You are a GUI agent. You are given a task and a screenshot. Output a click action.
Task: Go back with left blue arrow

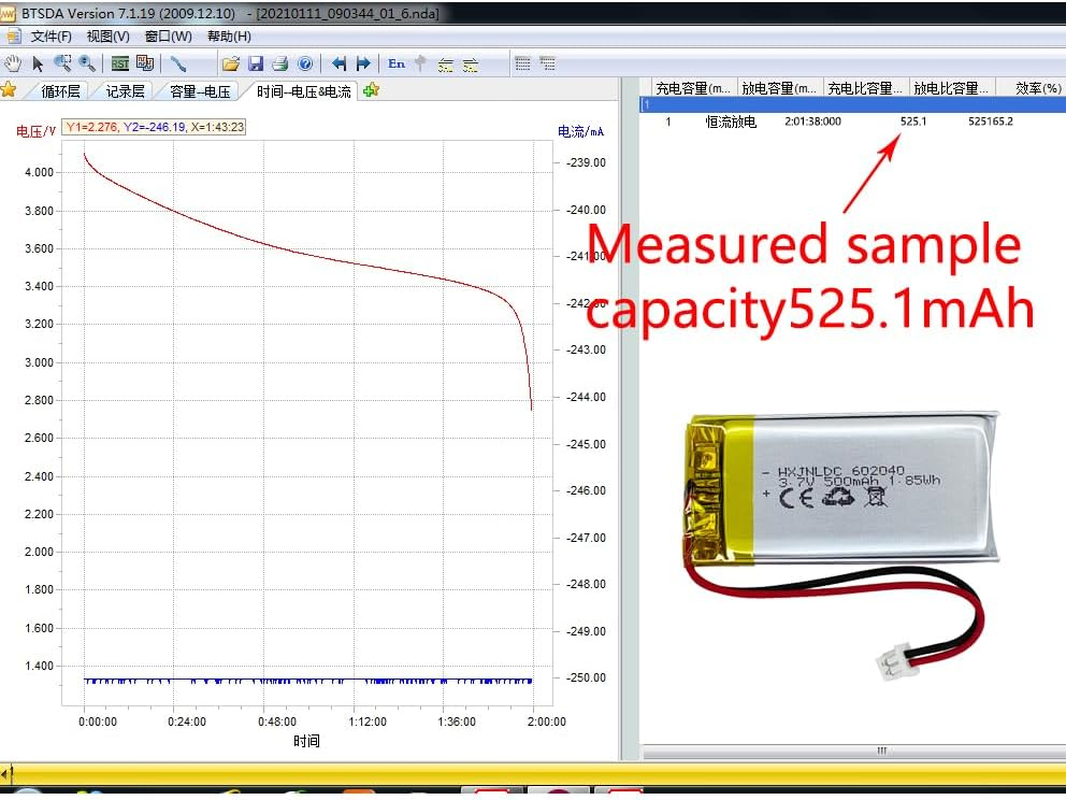click(339, 63)
